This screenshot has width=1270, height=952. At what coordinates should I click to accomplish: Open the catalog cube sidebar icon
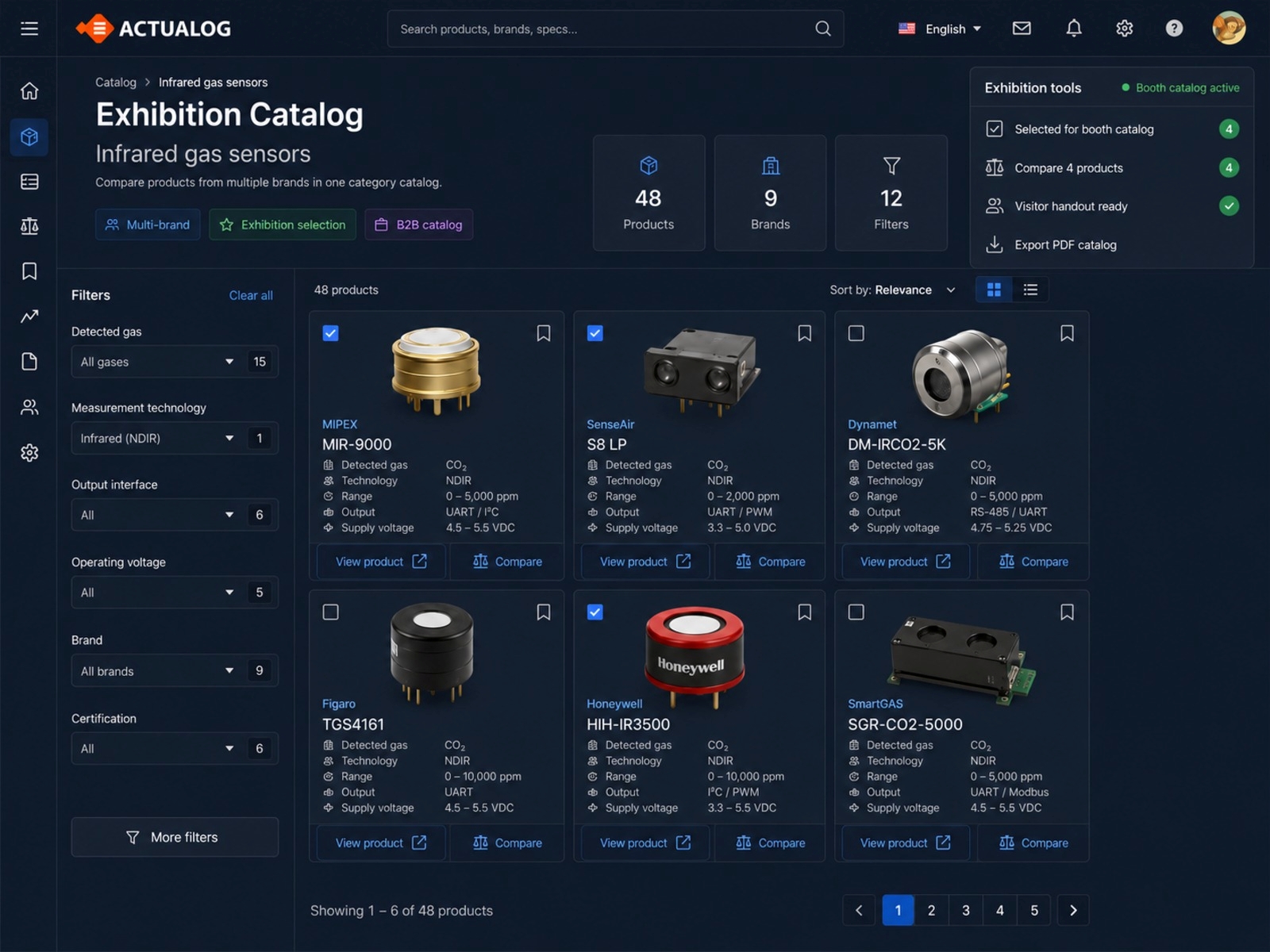[29, 137]
